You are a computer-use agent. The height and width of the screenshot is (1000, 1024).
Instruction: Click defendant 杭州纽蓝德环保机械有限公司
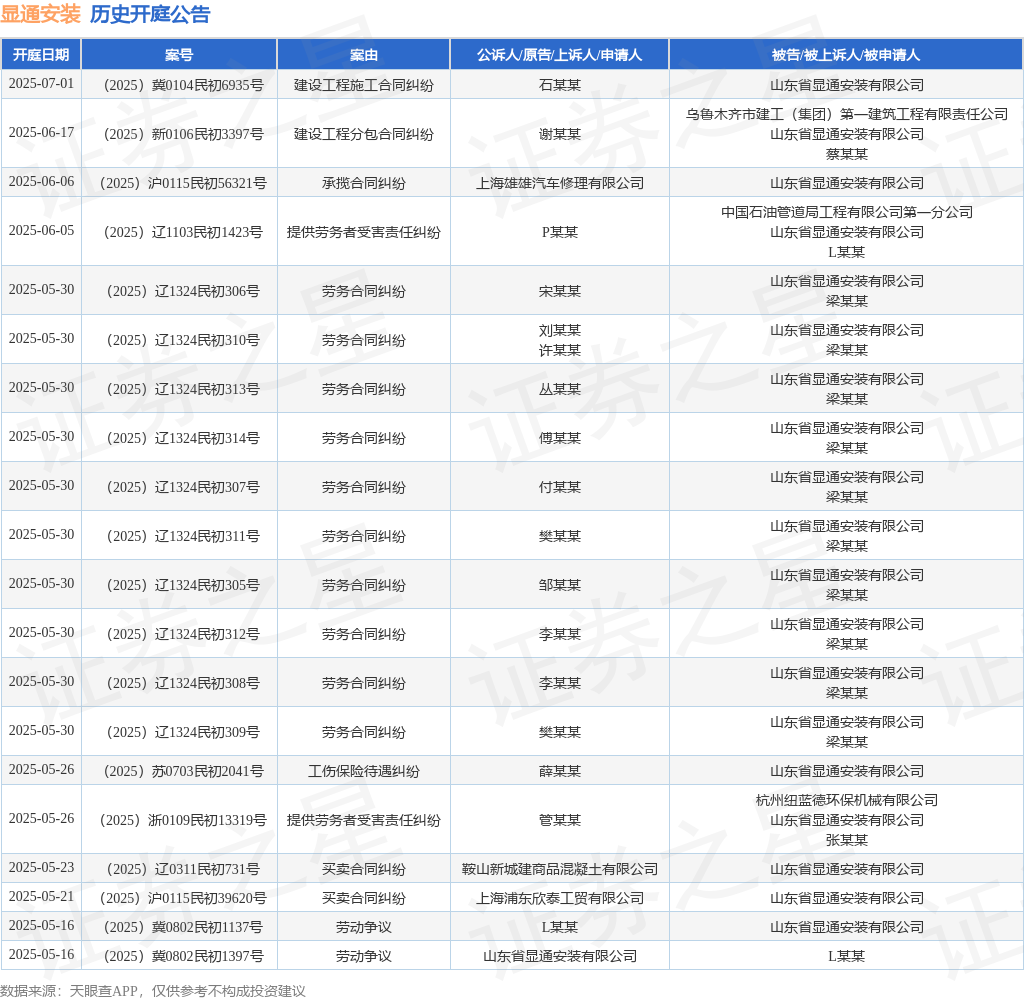(846, 800)
